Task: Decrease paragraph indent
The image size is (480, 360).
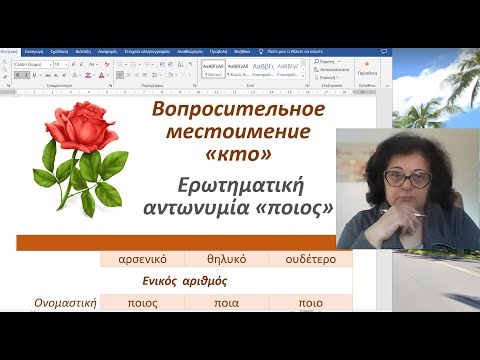Action: coord(162,64)
